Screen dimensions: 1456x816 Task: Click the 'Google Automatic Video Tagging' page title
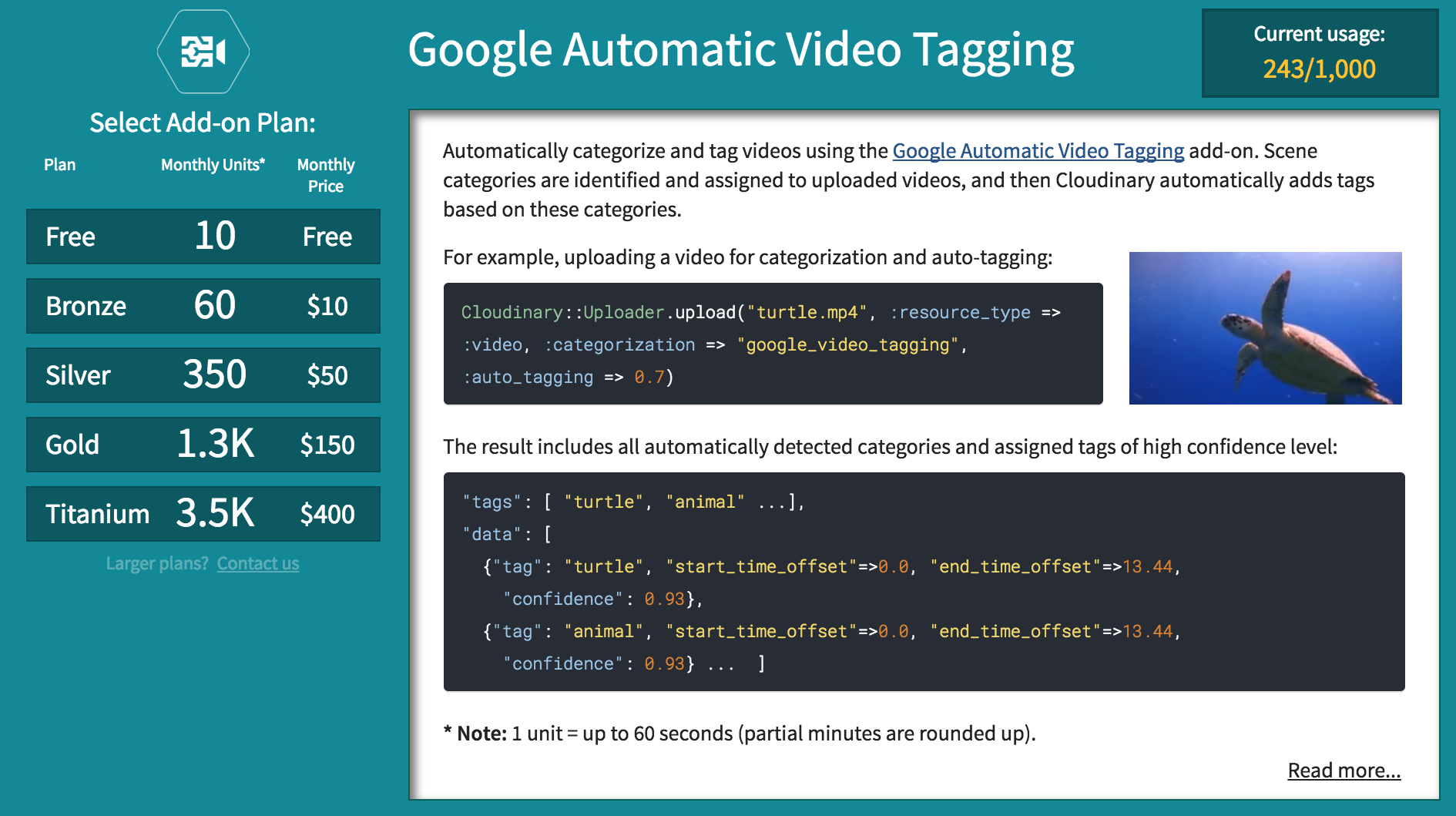coord(740,51)
